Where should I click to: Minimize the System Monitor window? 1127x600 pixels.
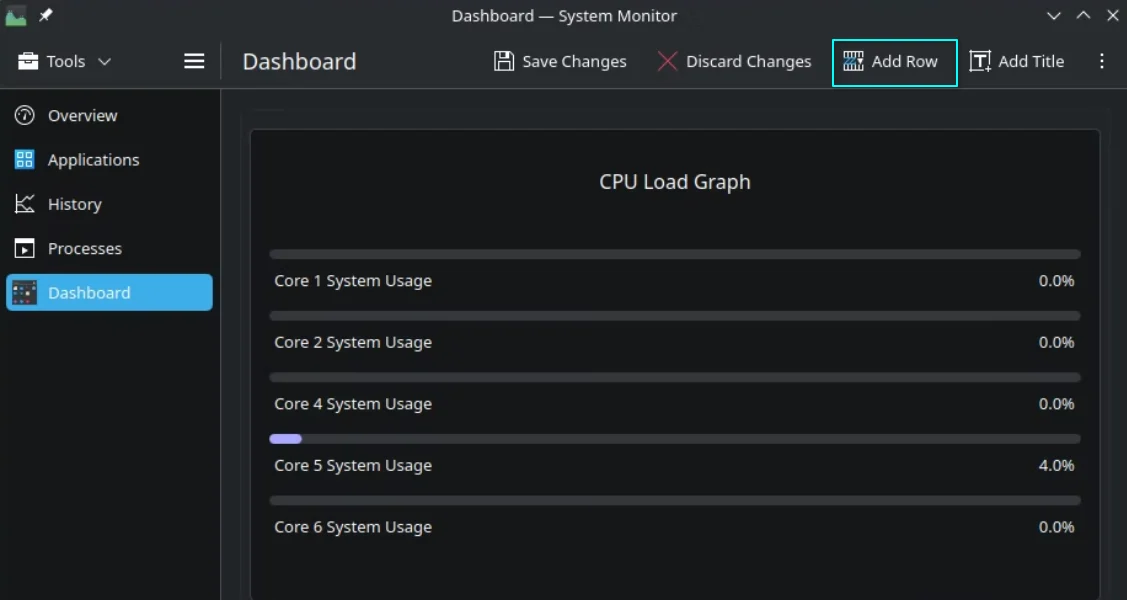pos(1054,16)
